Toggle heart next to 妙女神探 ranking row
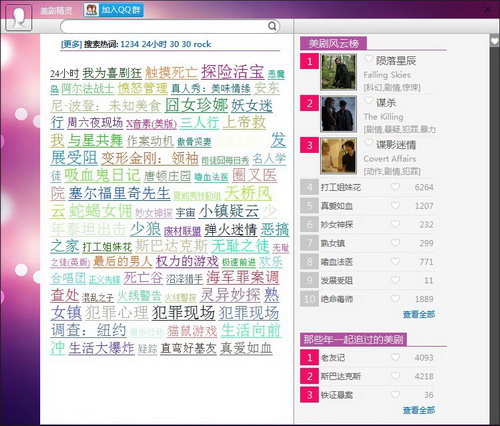The image size is (500, 426). [395, 224]
